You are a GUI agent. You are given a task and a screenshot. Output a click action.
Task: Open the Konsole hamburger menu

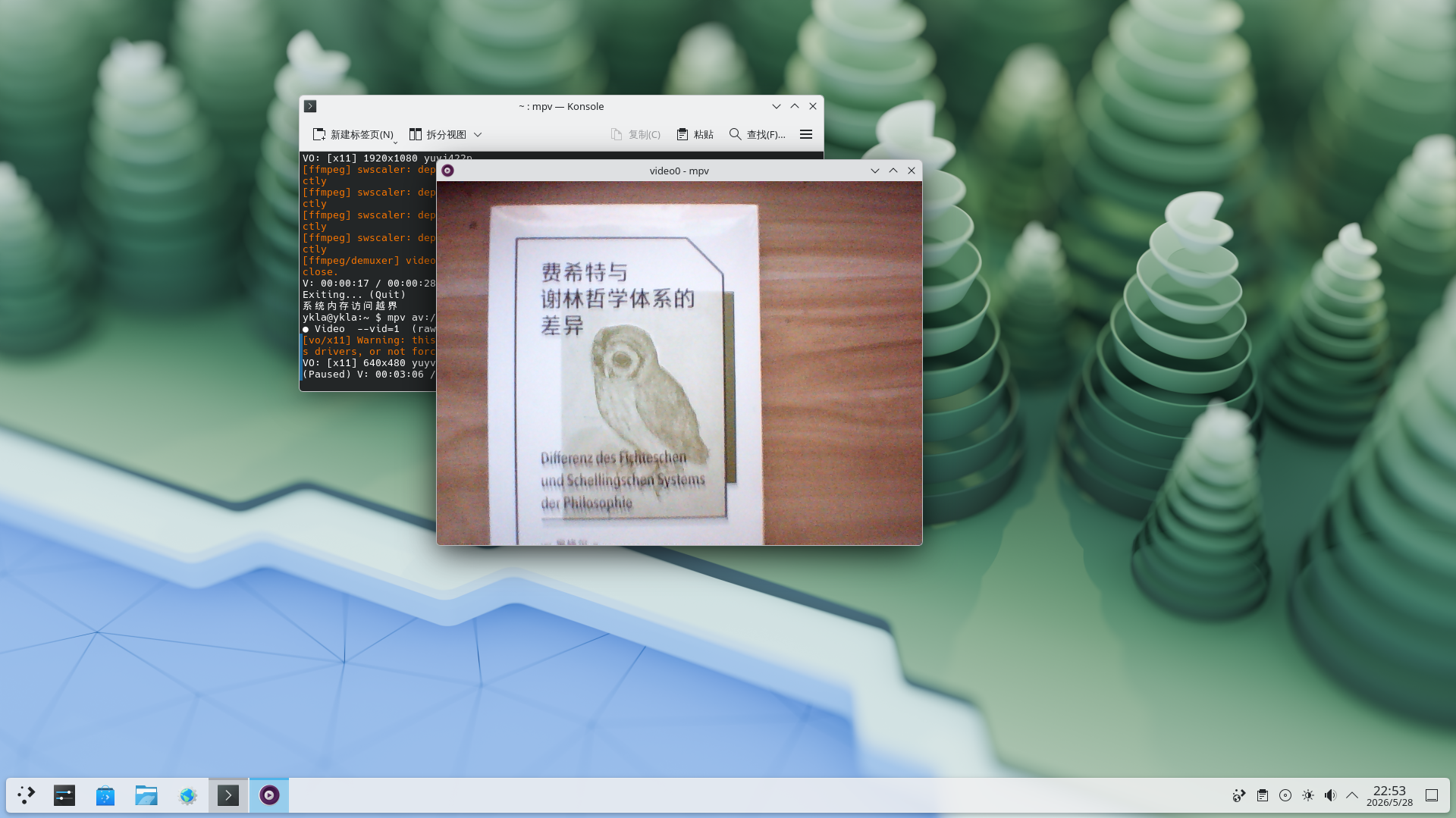click(x=806, y=134)
